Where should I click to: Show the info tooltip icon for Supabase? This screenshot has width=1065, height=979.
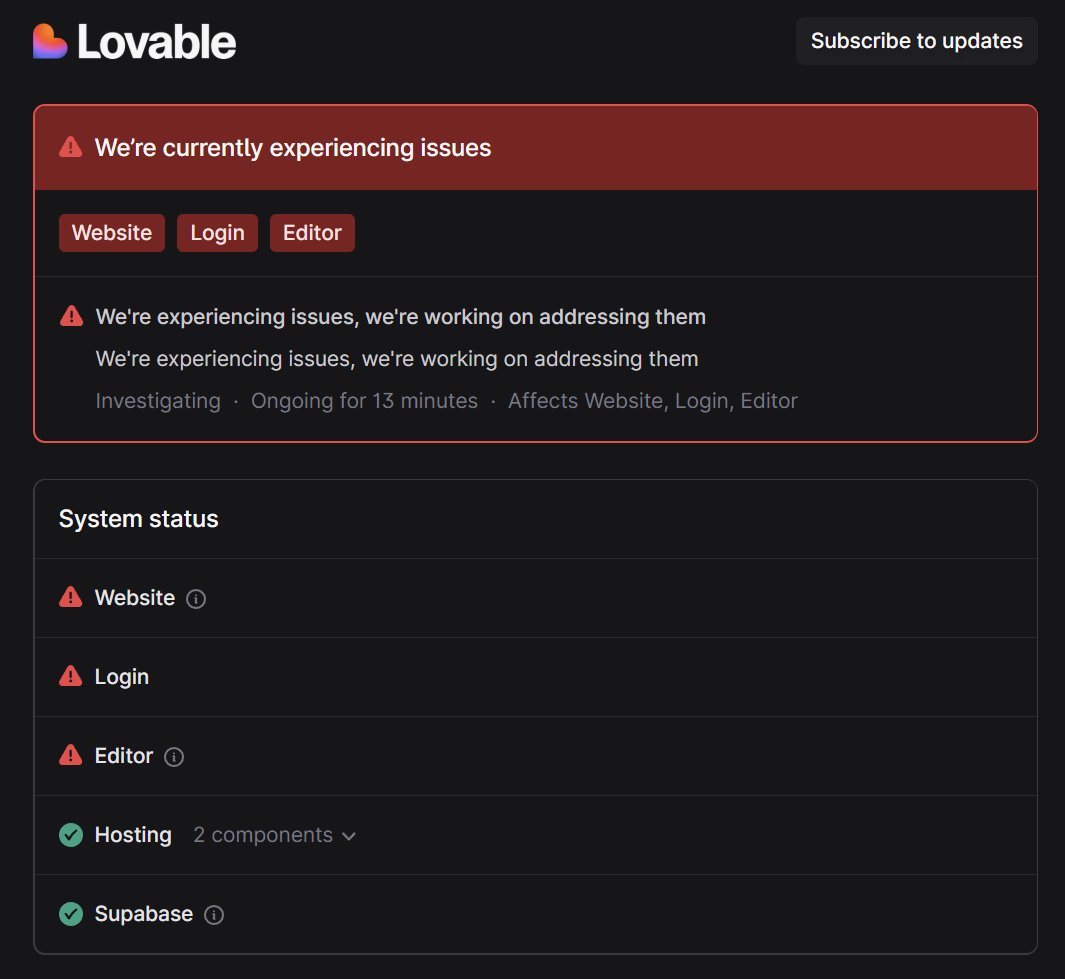point(214,915)
